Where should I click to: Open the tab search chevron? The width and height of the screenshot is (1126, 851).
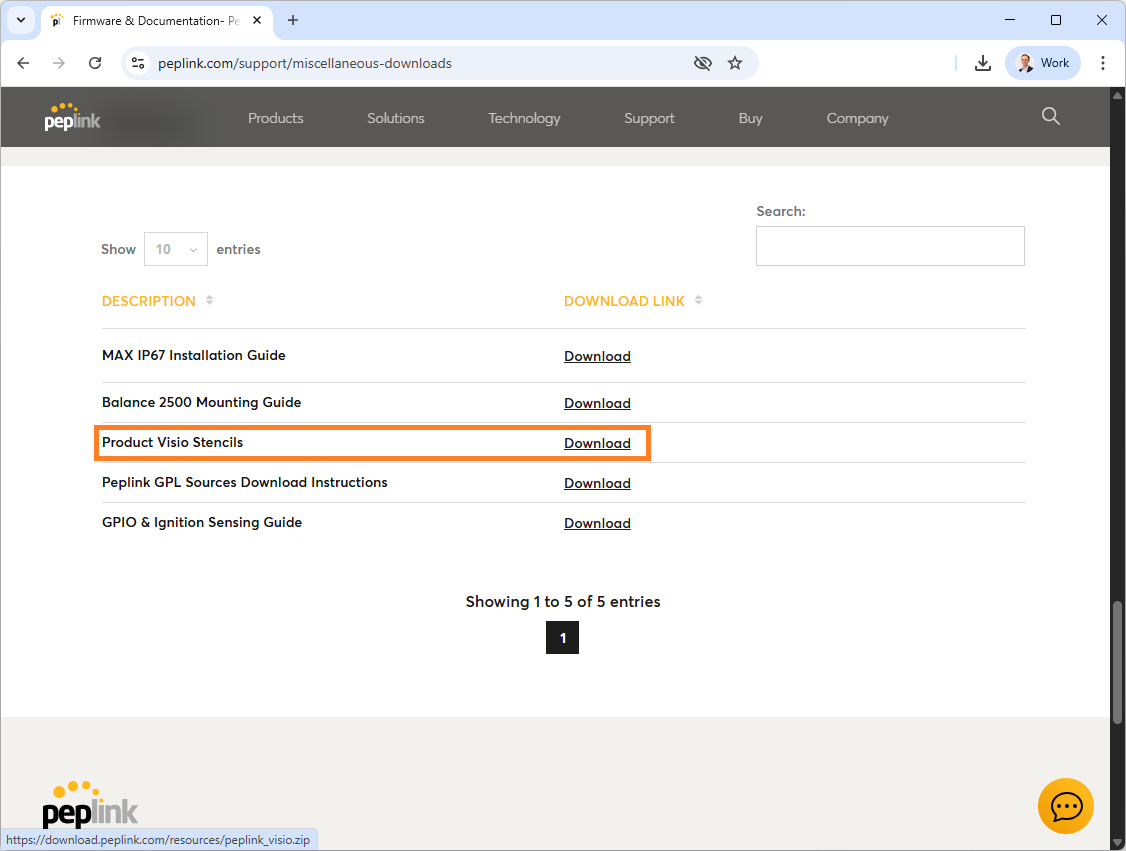tap(21, 20)
